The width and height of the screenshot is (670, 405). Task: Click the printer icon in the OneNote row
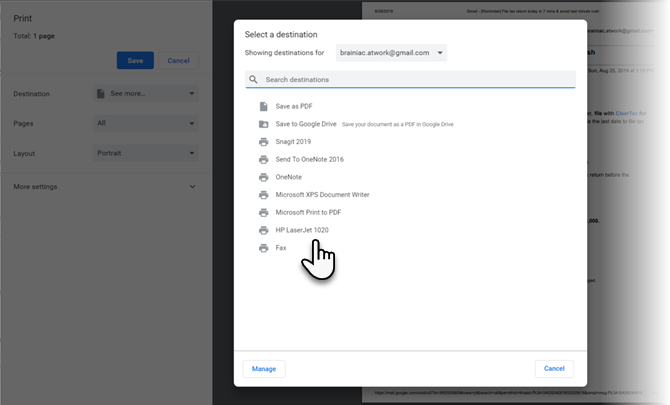click(x=264, y=177)
